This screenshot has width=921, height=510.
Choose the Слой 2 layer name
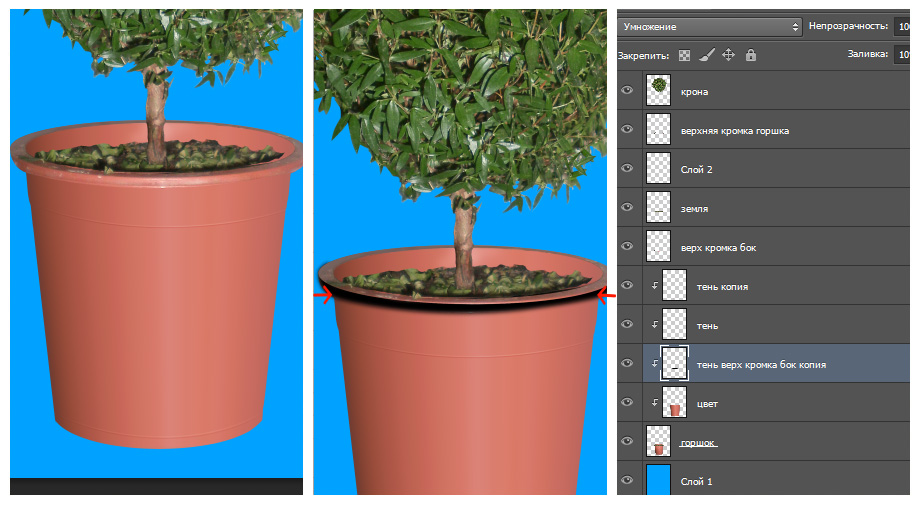click(697, 170)
